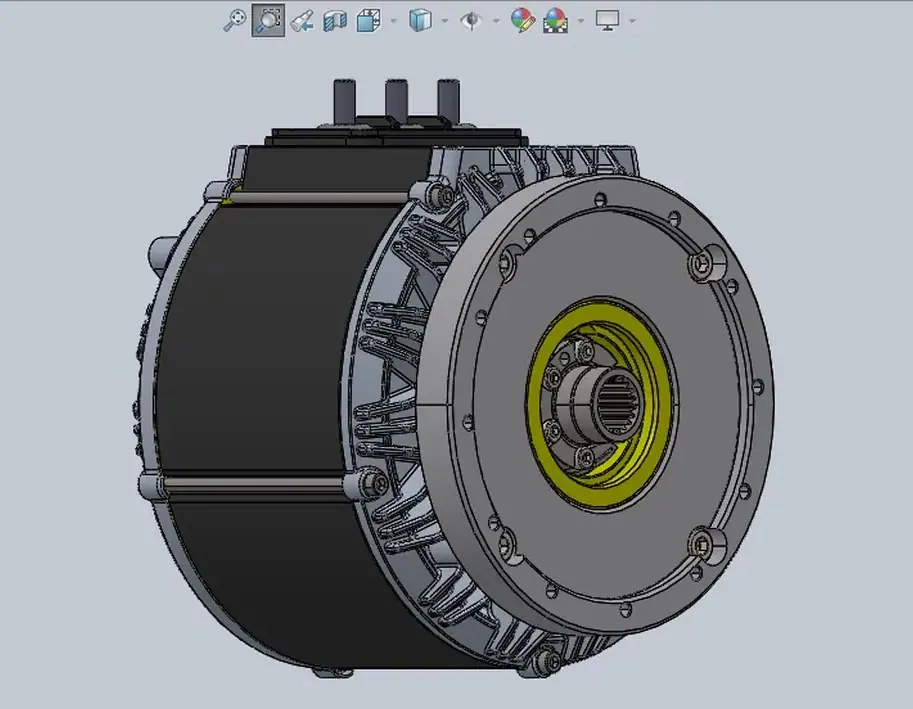This screenshot has width=913, height=709.
Task: Expand the Hide/Show Items dropdown arrow
Action: (x=496, y=21)
